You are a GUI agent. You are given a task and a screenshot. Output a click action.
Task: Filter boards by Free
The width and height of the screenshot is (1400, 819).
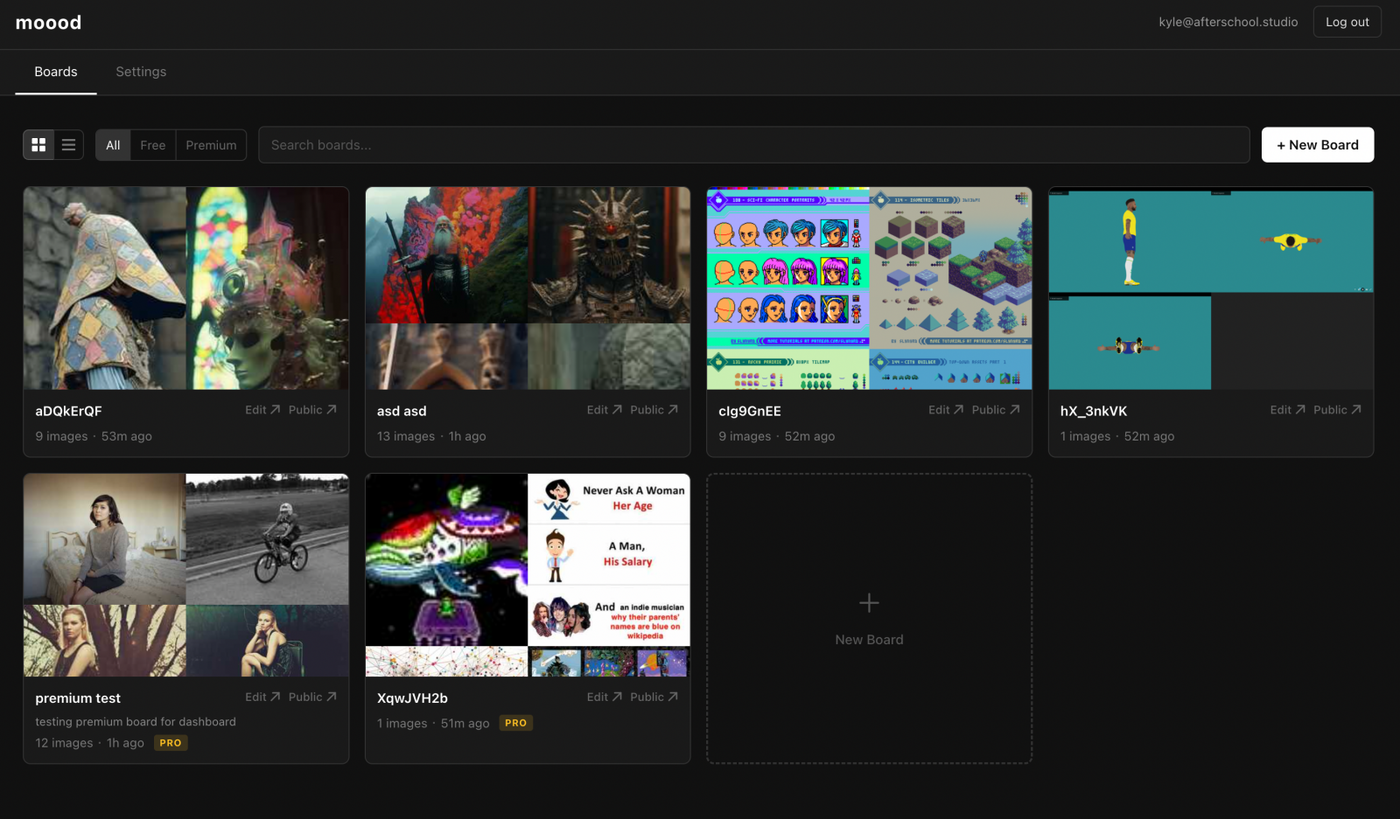tap(153, 145)
